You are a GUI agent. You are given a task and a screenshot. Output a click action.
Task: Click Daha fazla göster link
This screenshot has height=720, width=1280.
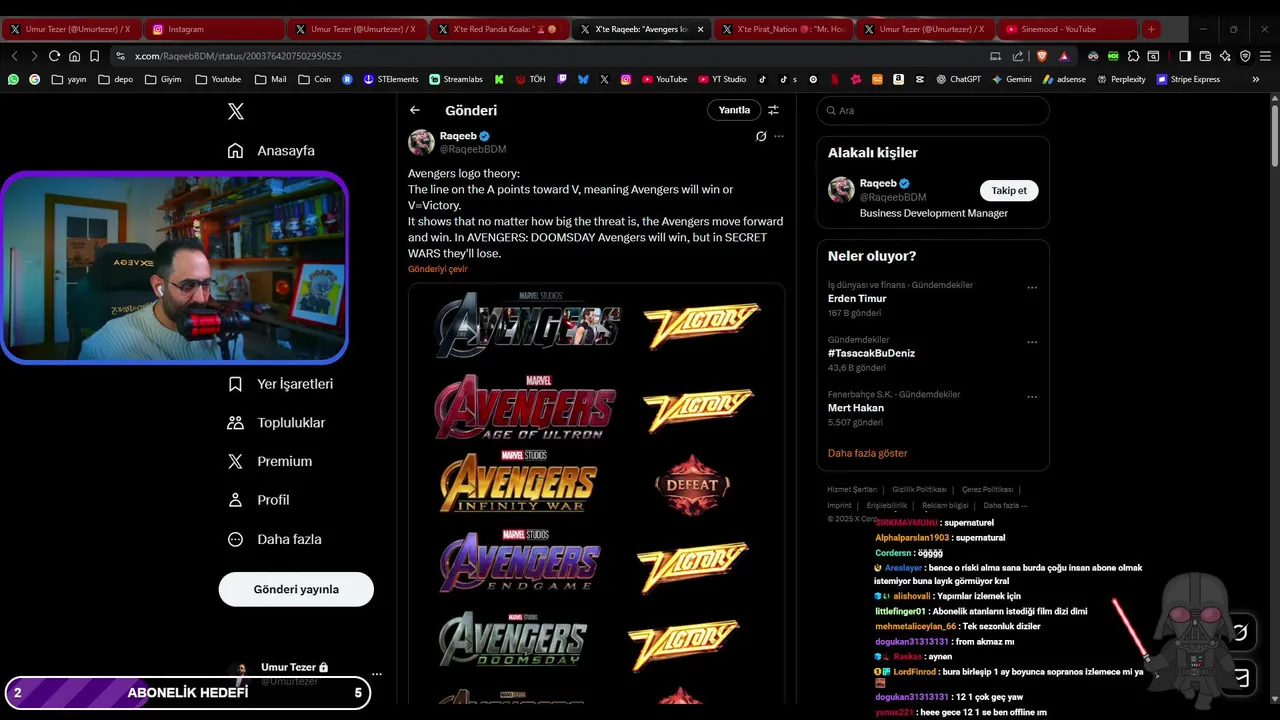[867, 453]
